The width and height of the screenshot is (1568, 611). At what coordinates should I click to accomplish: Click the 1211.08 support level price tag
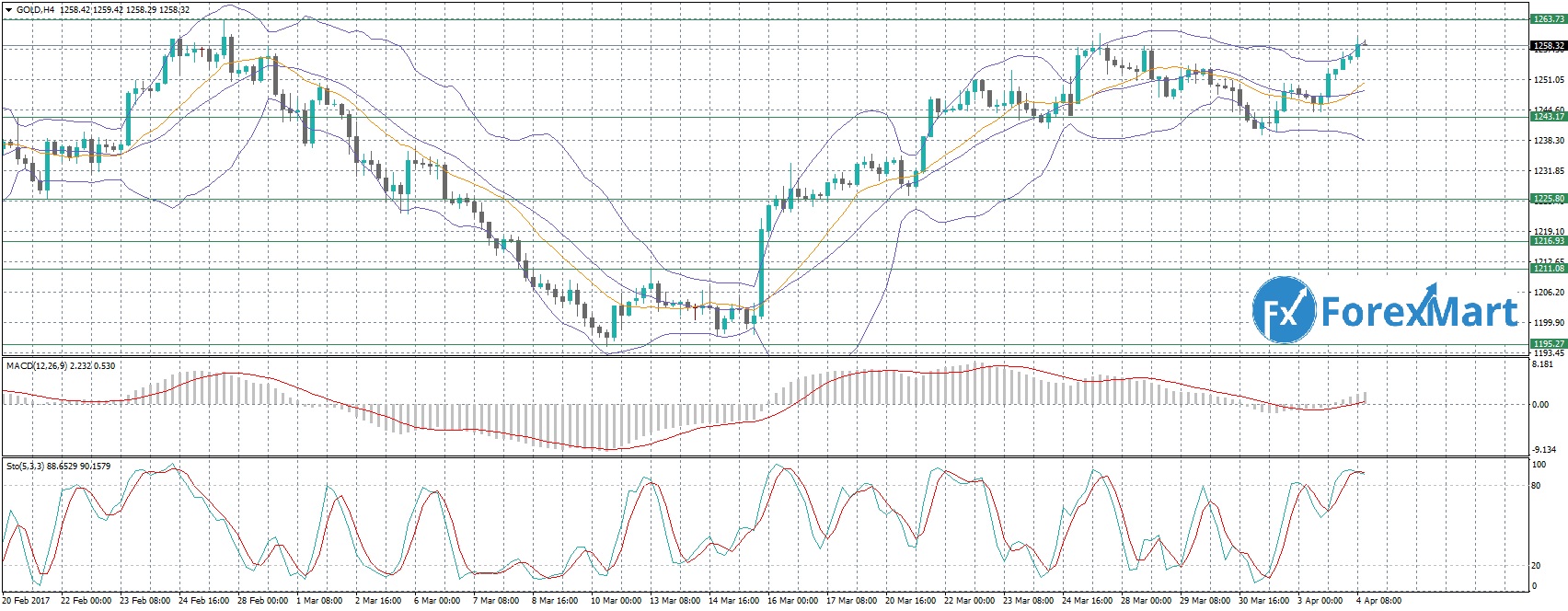tap(1548, 269)
